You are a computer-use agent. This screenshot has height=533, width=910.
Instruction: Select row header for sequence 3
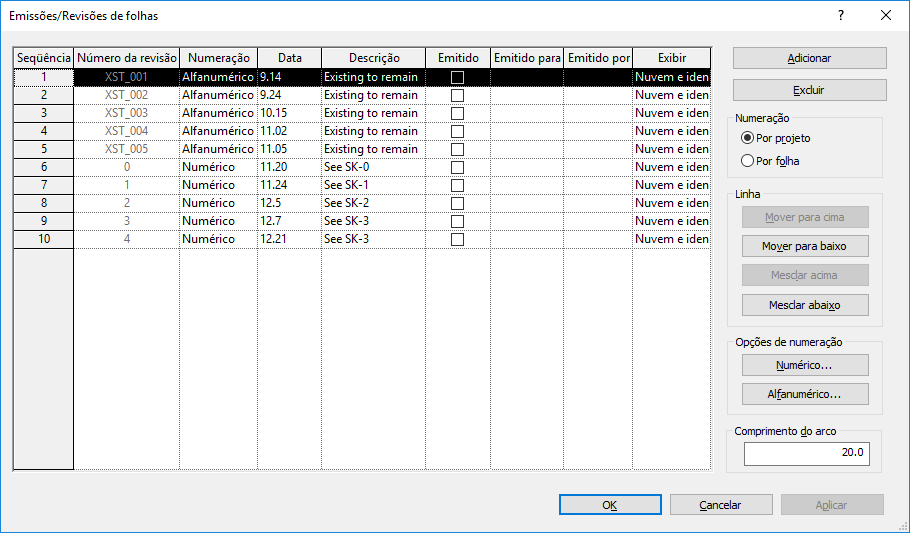(44, 113)
